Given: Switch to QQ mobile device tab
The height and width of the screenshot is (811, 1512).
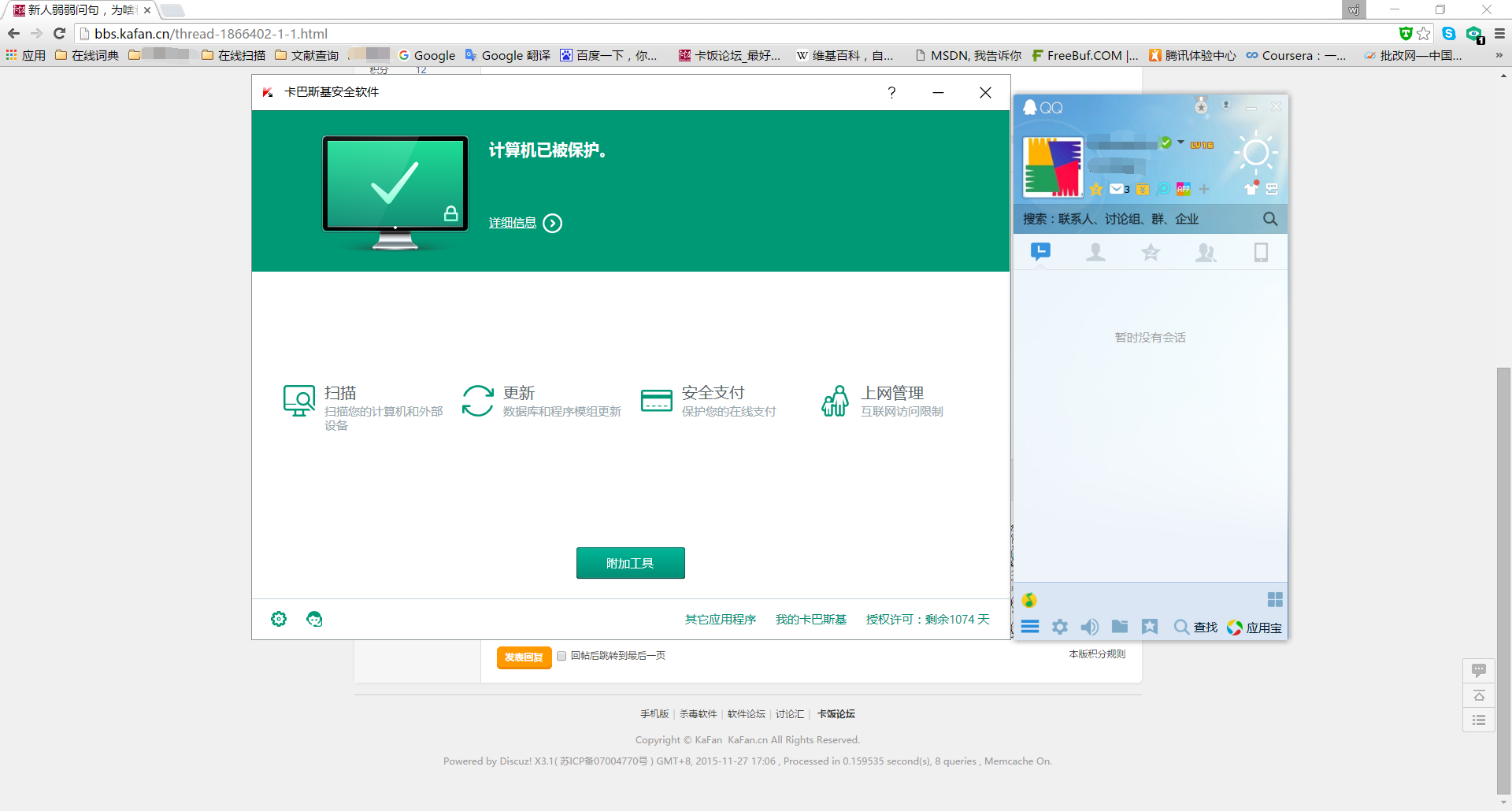Looking at the screenshot, I should 1261,252.
